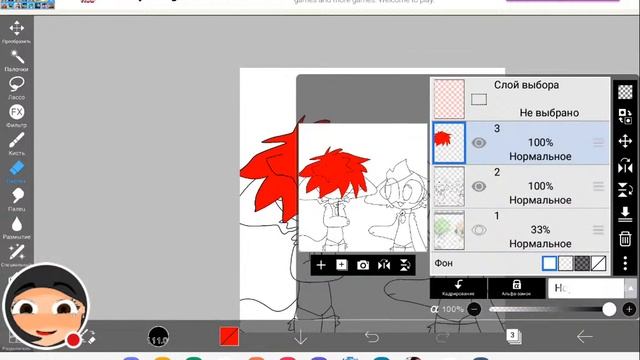This screenshot has width=640, height=360.
Task: Select the Lasso tool
Action: click(17, 88)
